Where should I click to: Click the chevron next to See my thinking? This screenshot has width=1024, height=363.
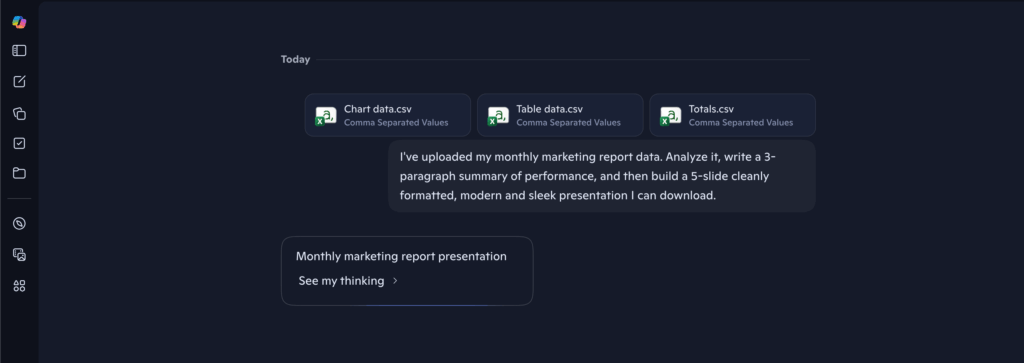pos(395,281)
